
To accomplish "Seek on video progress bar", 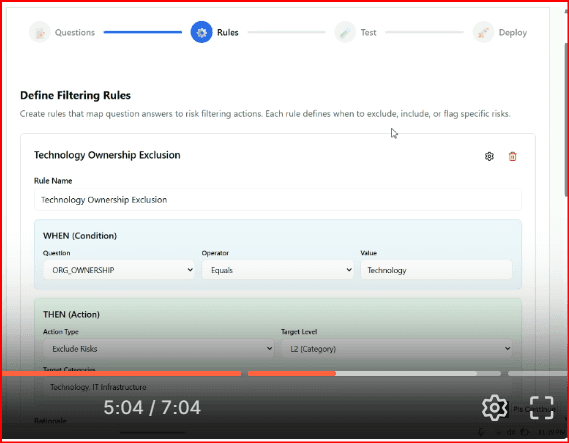I will click(284, 373).
